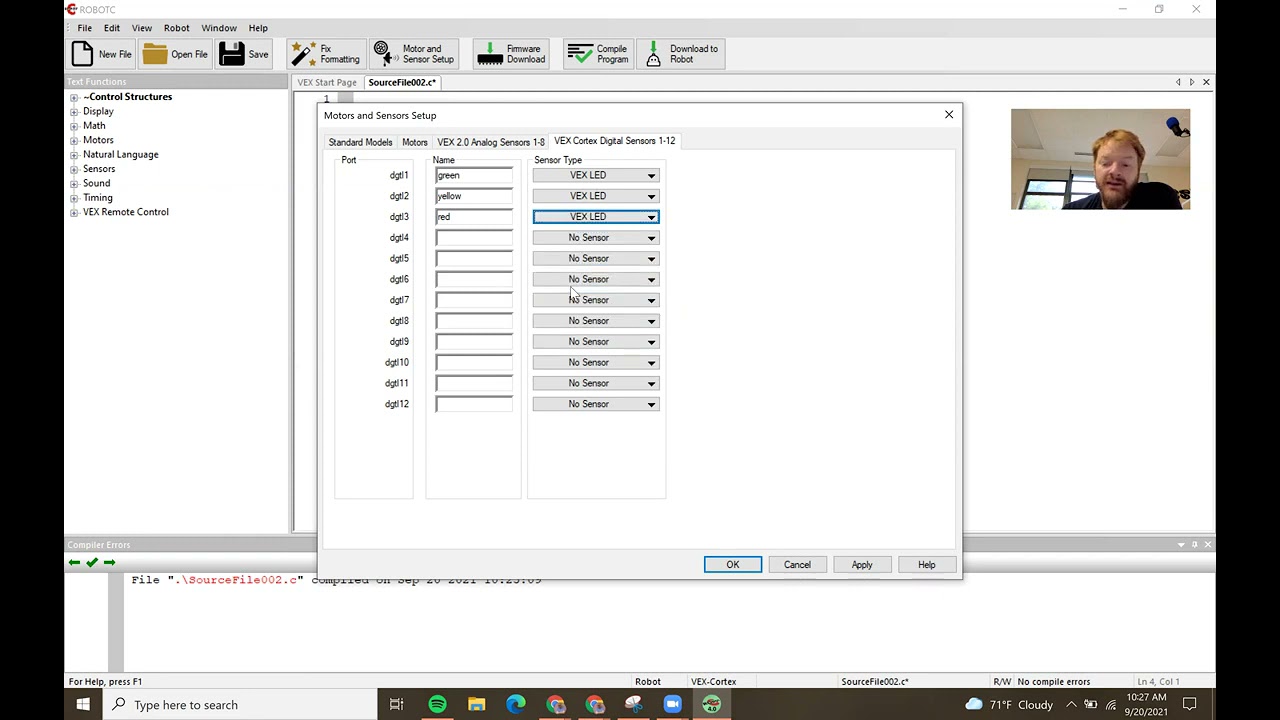Viewport: 1280px width, 720px height.
Task: Click Apply in the setup dialog
Action: point(862,565)
